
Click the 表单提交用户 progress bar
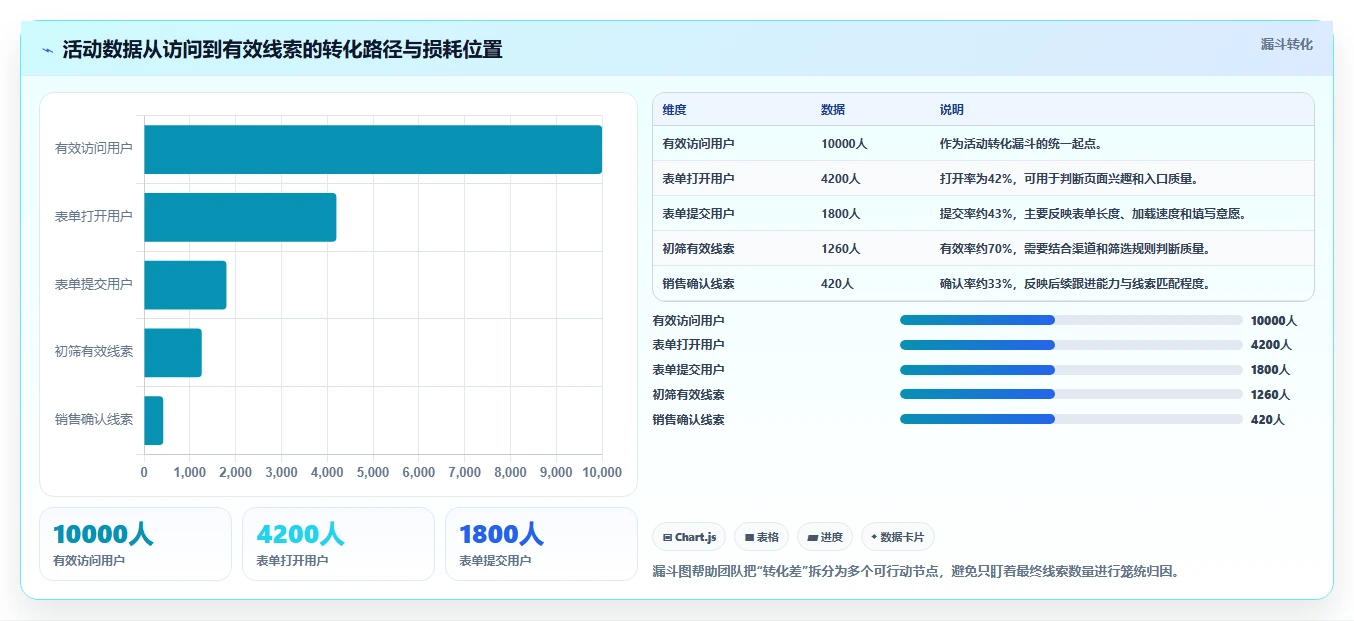click(1071, 370)
